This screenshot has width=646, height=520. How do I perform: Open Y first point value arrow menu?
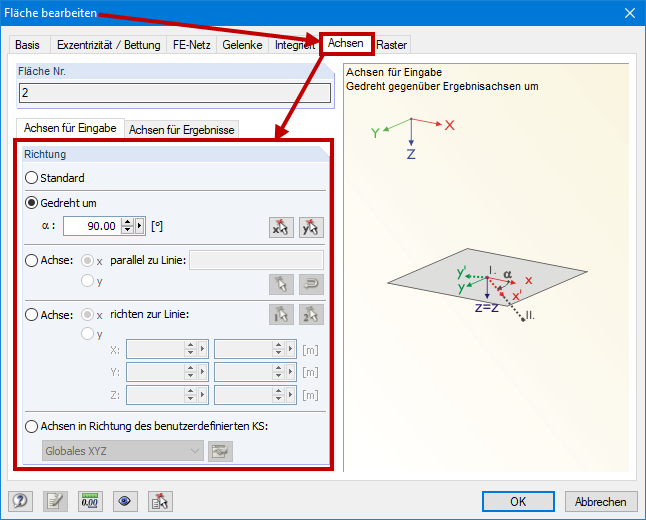pos(203,372)
